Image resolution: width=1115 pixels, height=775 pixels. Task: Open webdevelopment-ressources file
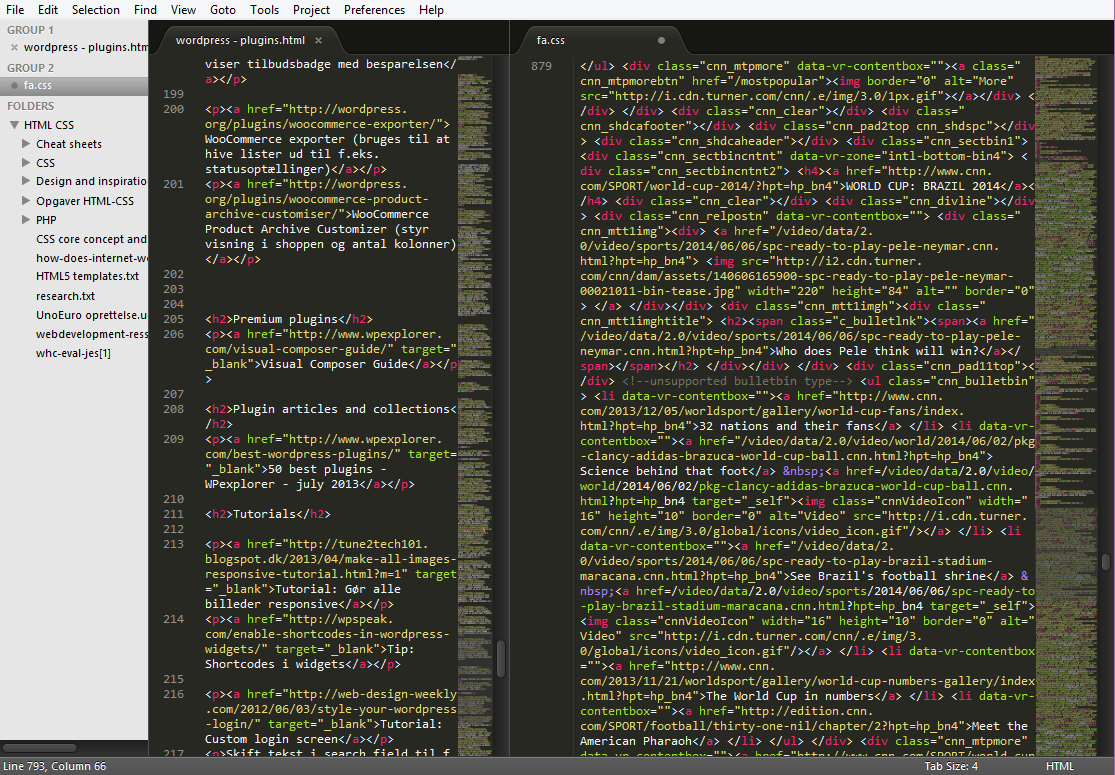click(92, 334)
